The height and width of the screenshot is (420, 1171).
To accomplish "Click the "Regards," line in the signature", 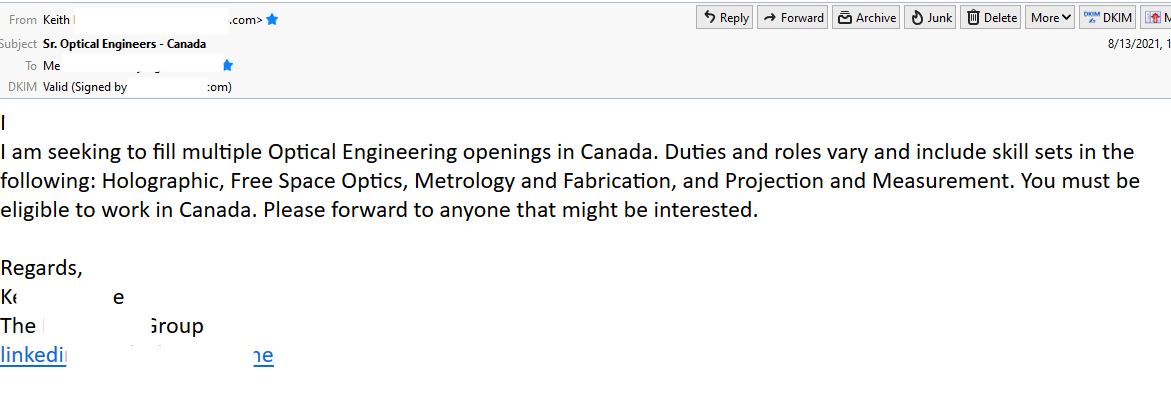I will [x=42, y=268].
